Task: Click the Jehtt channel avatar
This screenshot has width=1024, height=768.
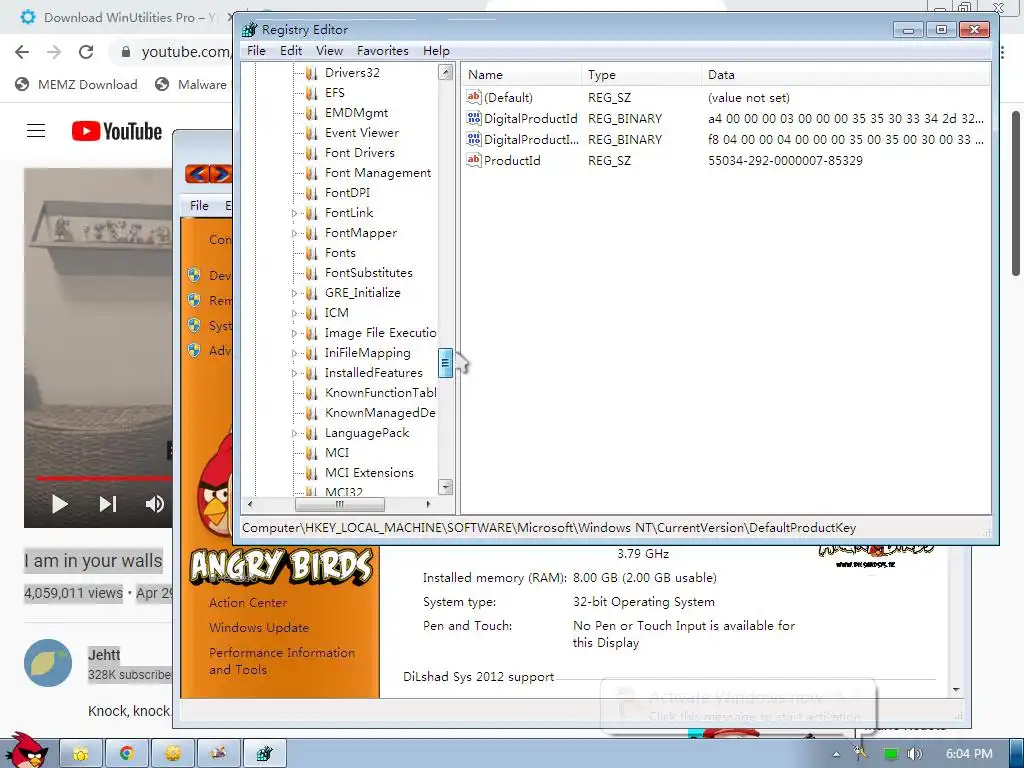Action: point(48,663)
